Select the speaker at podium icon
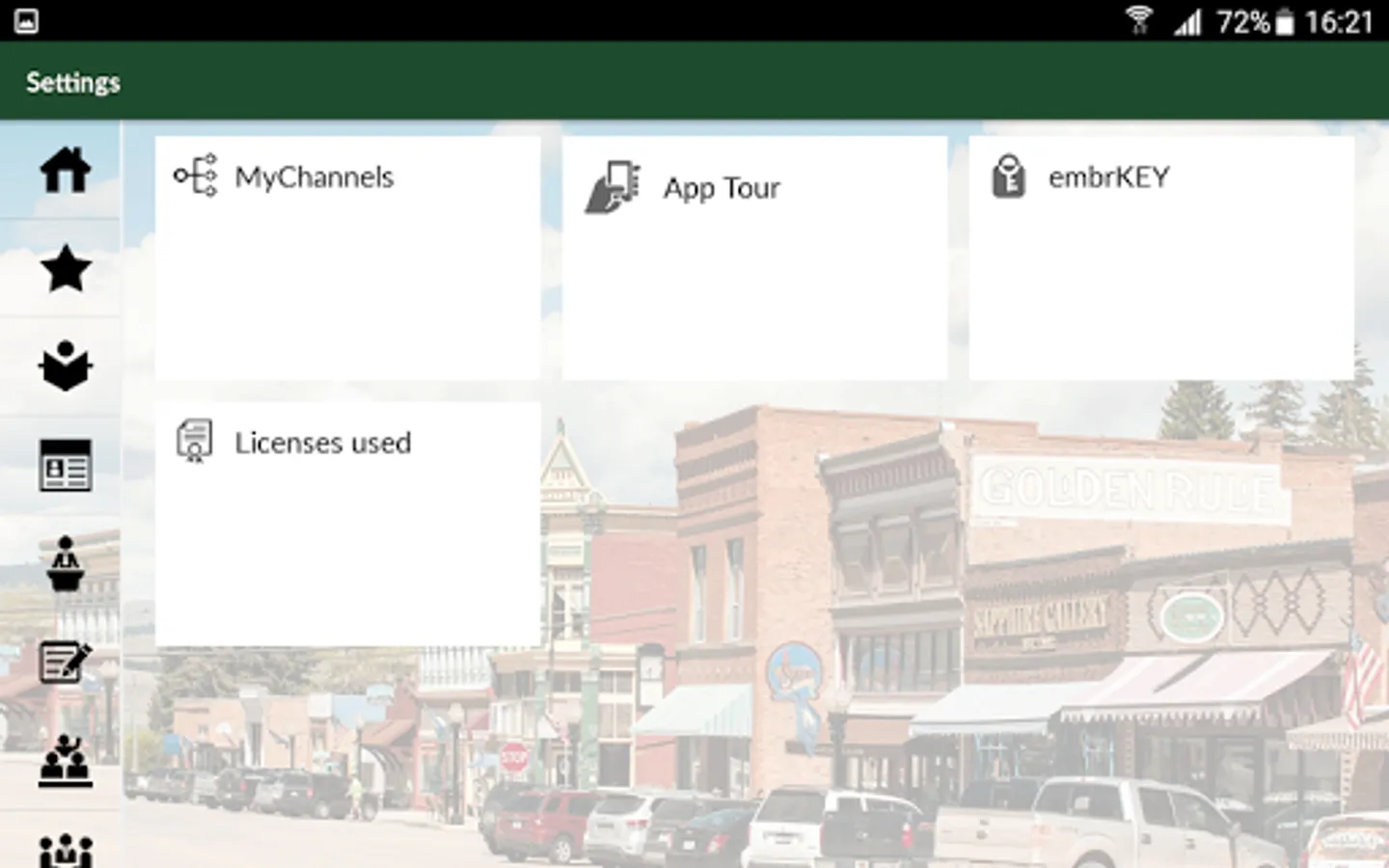 click(x=65, y=564)
